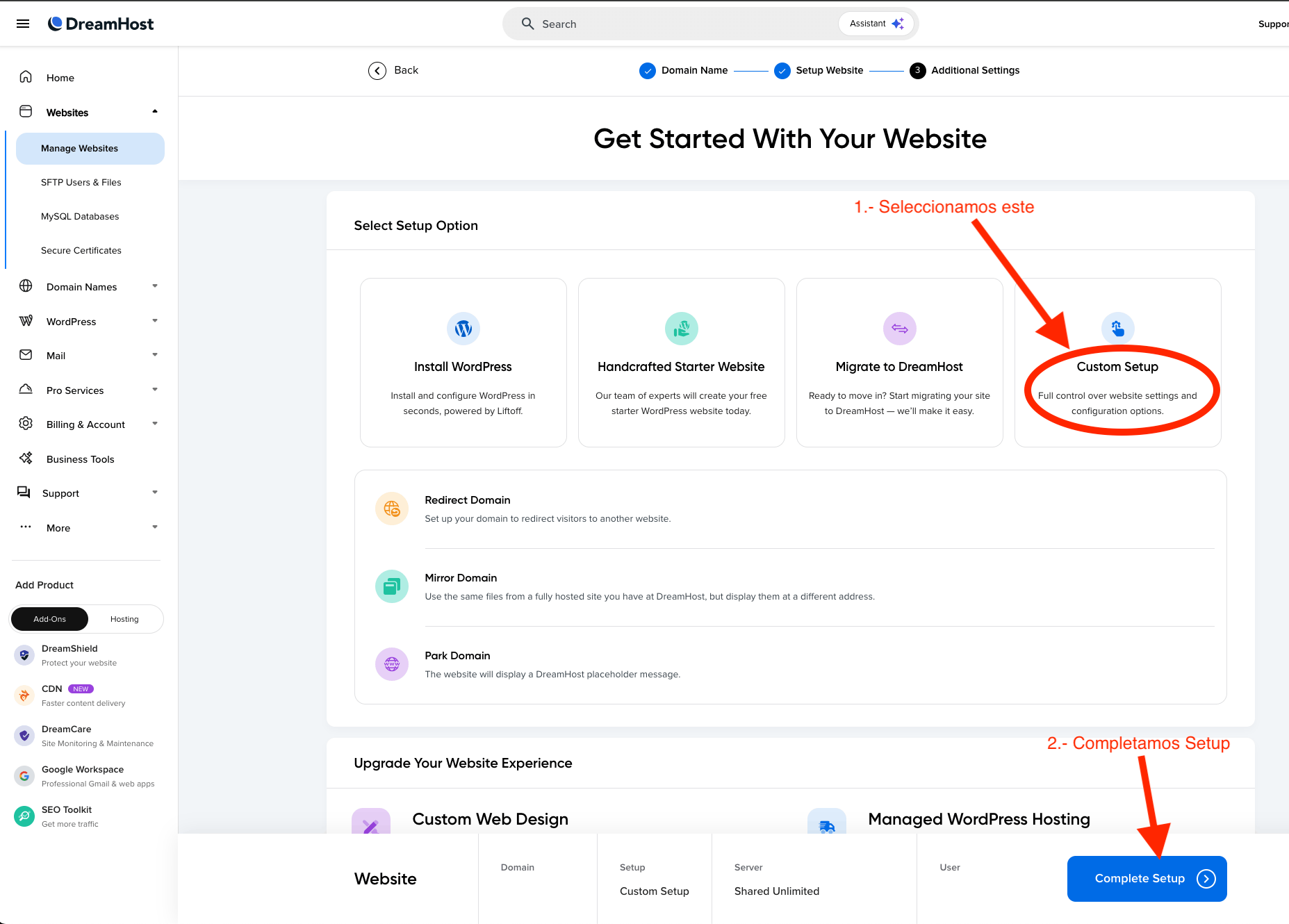Click the Install WordPress icon

point(463,329)
